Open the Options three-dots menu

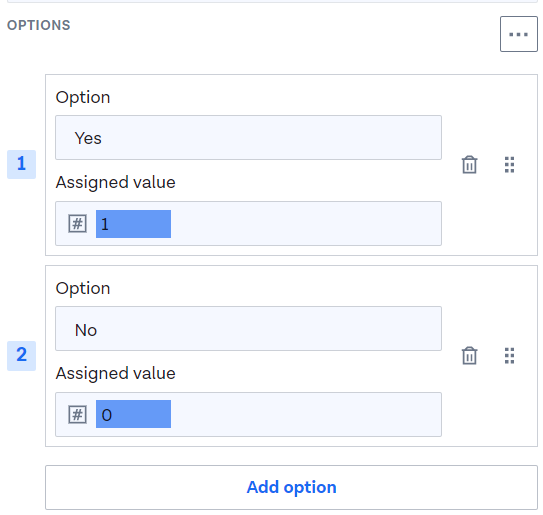518,34
